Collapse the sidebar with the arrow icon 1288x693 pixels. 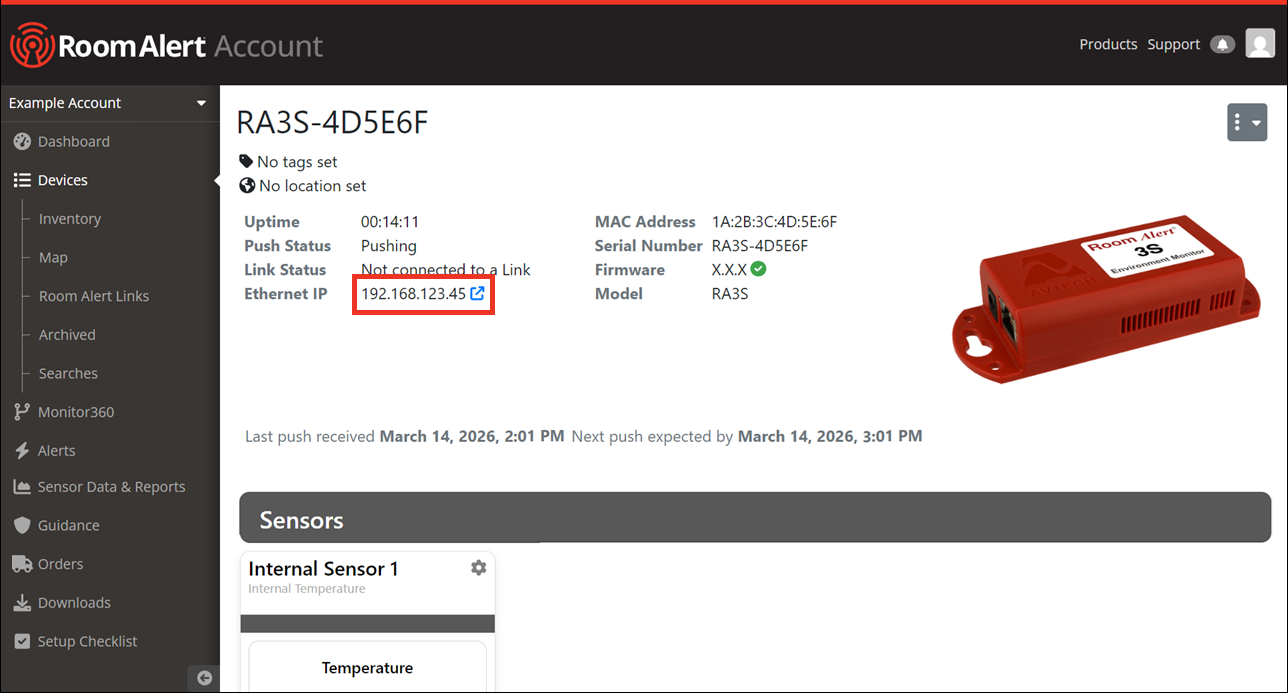[204, 677]
